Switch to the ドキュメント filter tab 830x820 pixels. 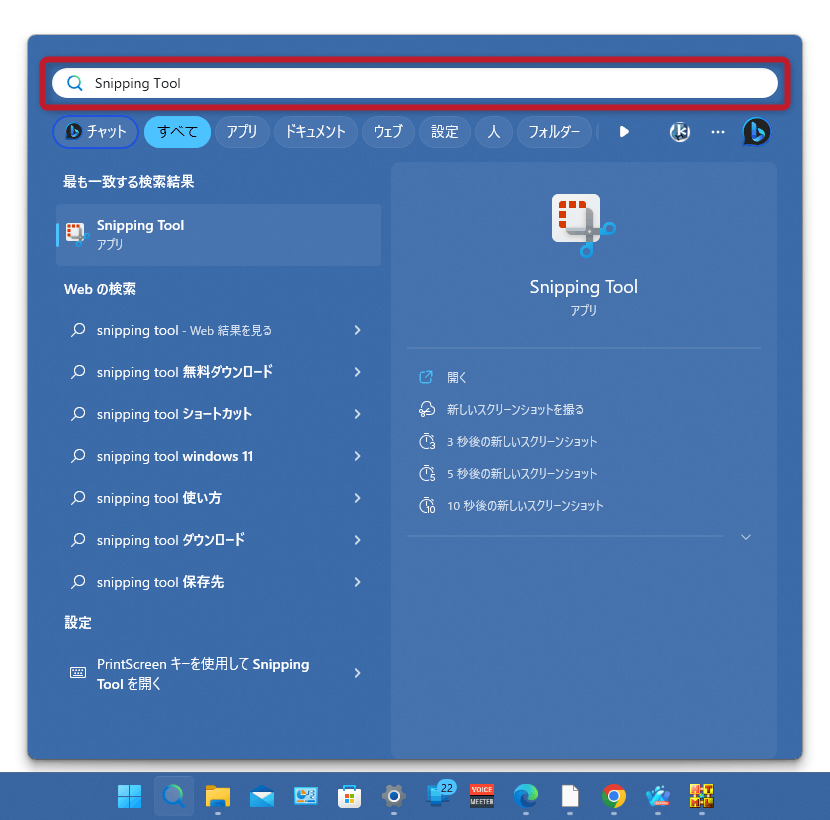[x=315, y=132]
